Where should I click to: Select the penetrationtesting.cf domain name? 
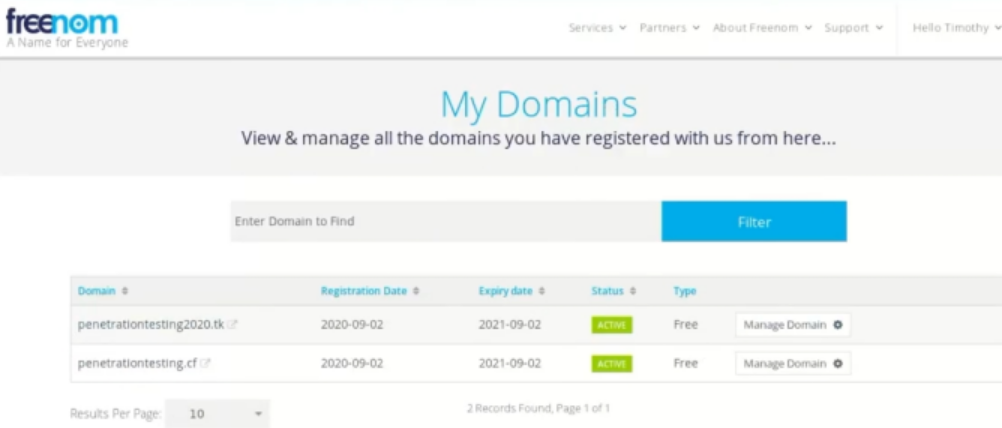[137, 363]
